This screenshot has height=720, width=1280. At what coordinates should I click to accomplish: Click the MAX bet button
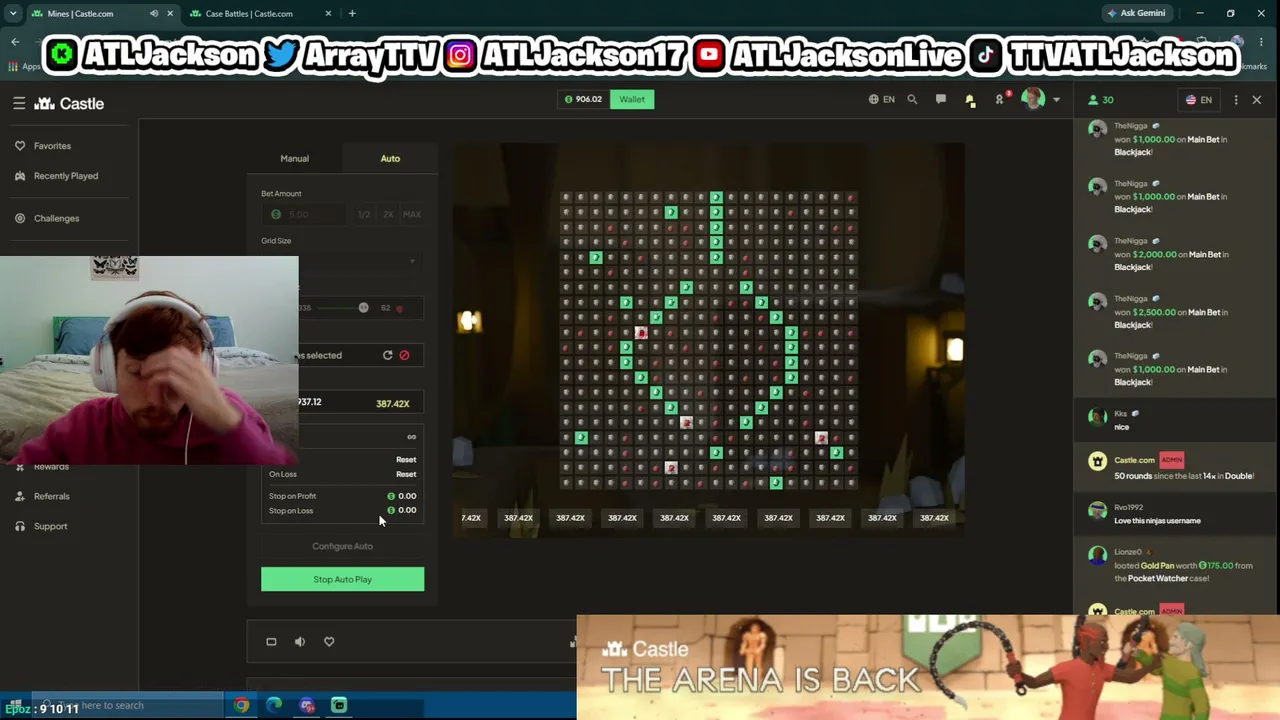412,214
